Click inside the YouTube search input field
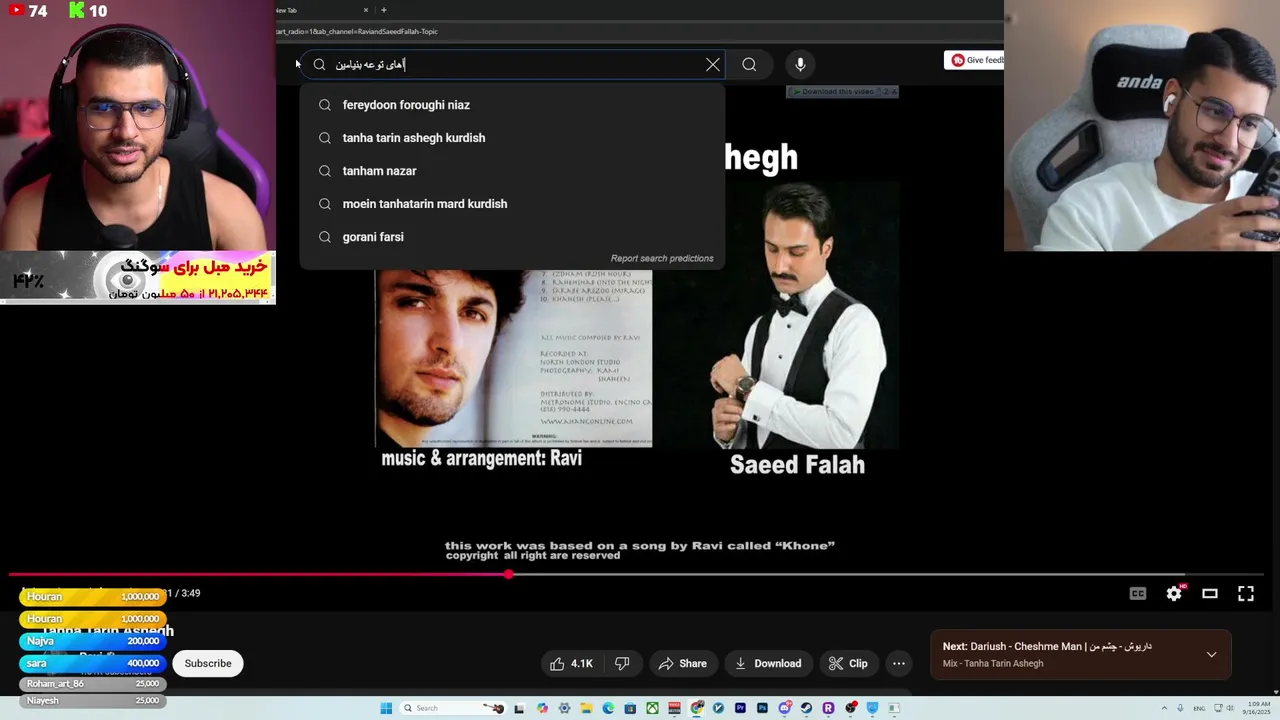 pyautogui.click(x=510, y=64)
